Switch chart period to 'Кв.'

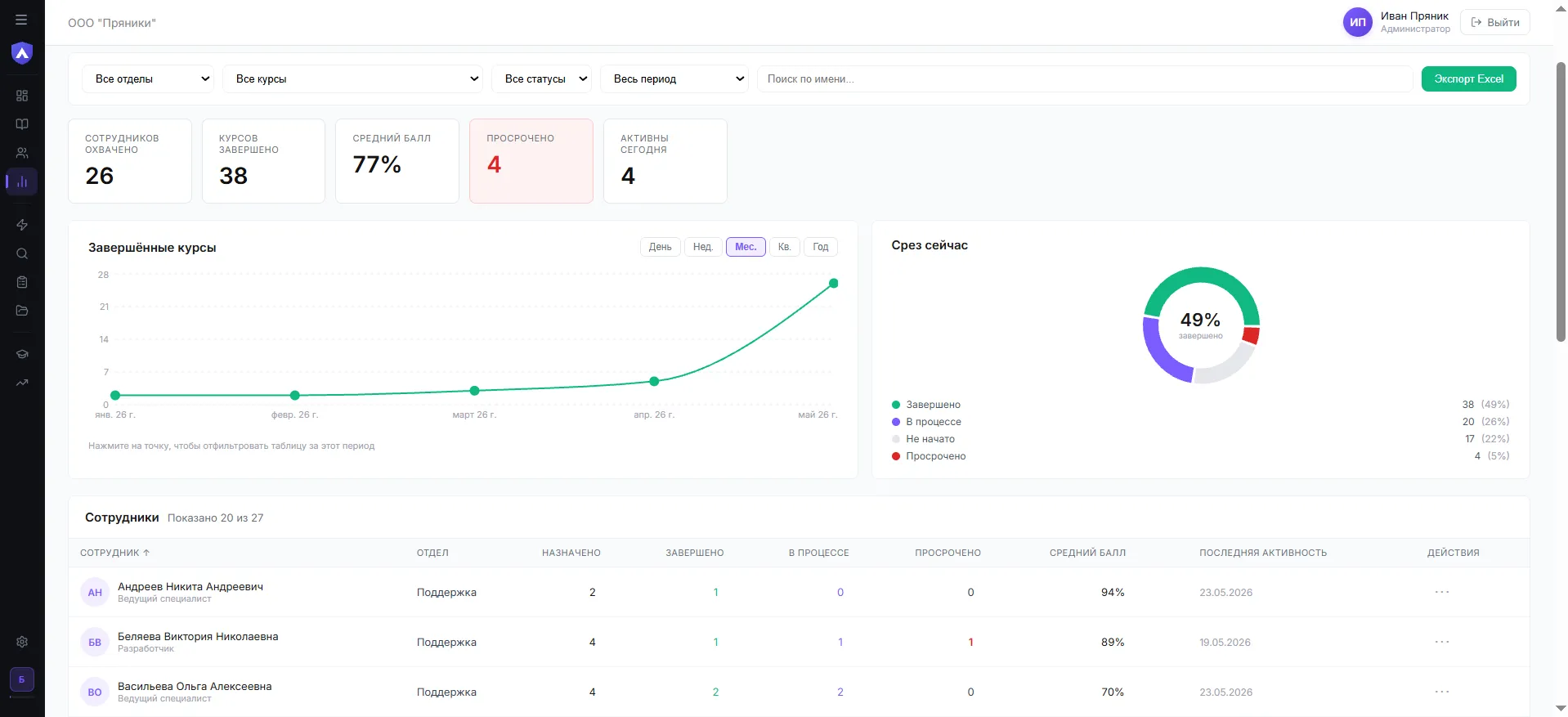coord(785,247)
